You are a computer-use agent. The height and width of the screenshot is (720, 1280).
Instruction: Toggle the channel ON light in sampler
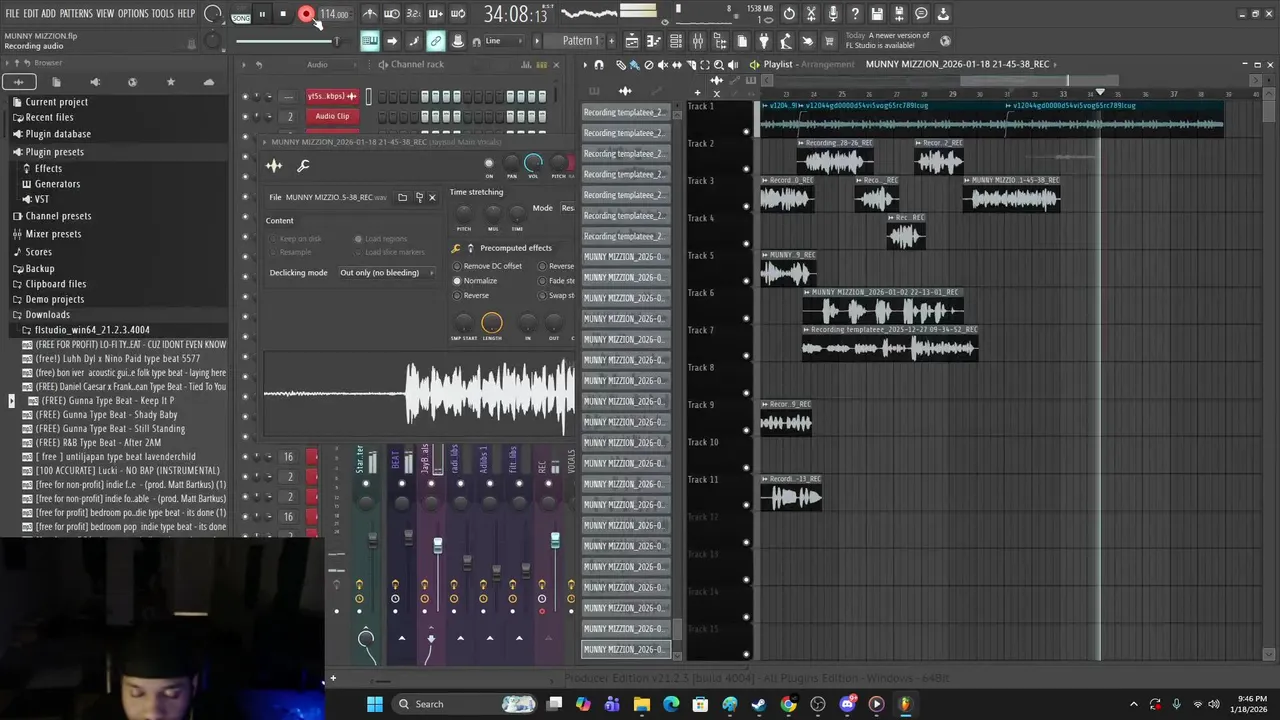click(x=489, y=163)
